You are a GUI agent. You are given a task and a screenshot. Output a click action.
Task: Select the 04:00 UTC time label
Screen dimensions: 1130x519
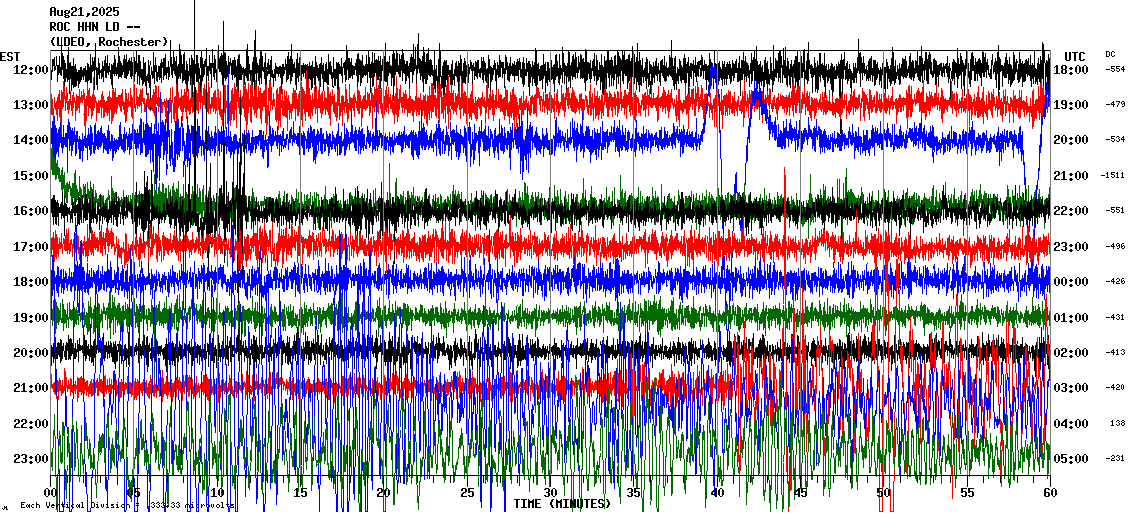pyautogui.click(x=1071, y=424)
